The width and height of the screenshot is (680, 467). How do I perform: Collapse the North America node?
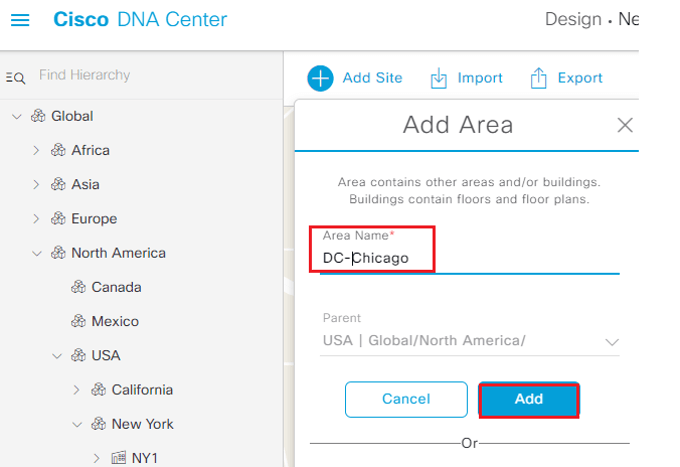(37, 253)
